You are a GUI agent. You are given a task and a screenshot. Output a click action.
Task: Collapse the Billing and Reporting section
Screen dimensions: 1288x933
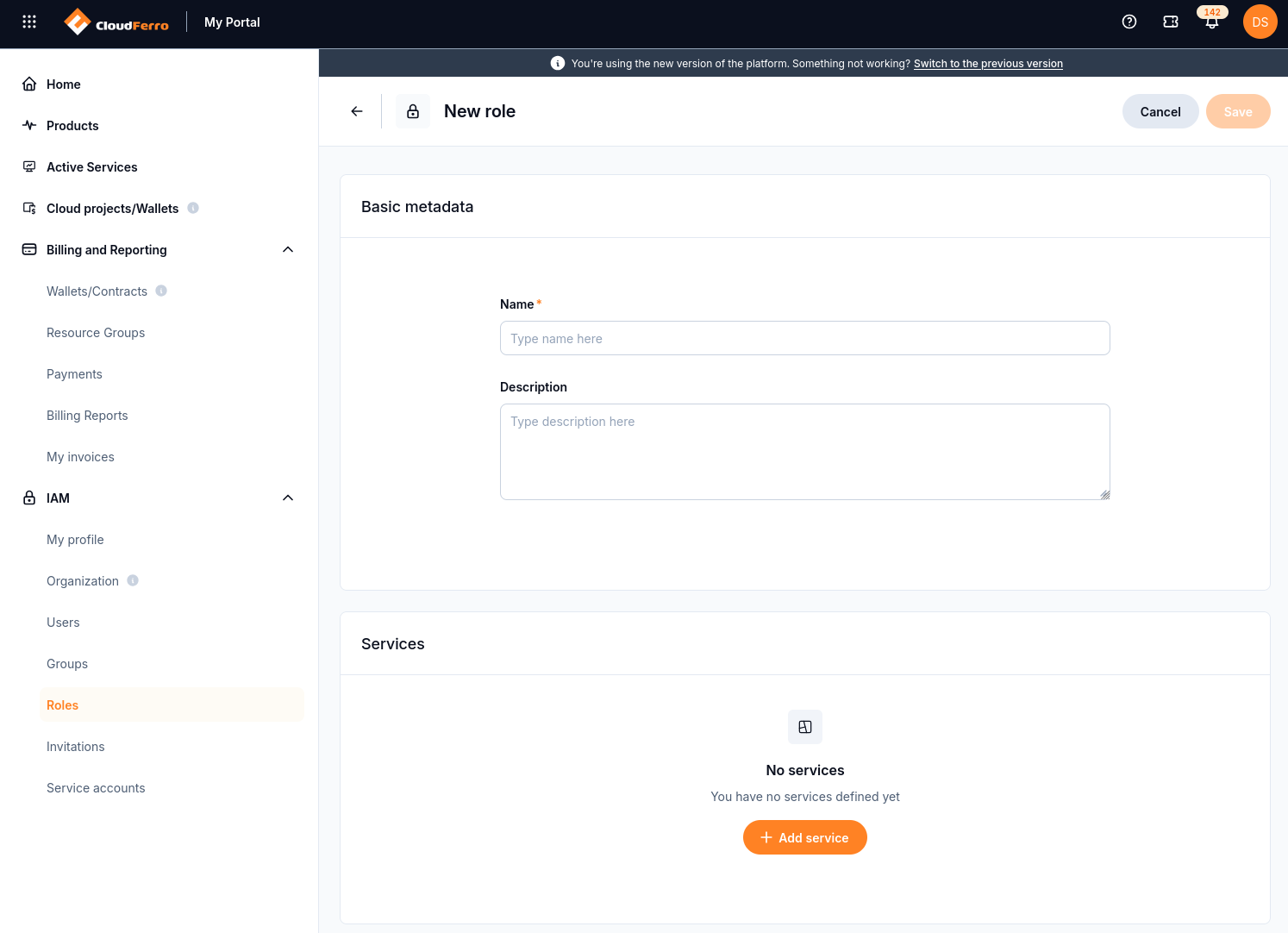coord(288,249)
